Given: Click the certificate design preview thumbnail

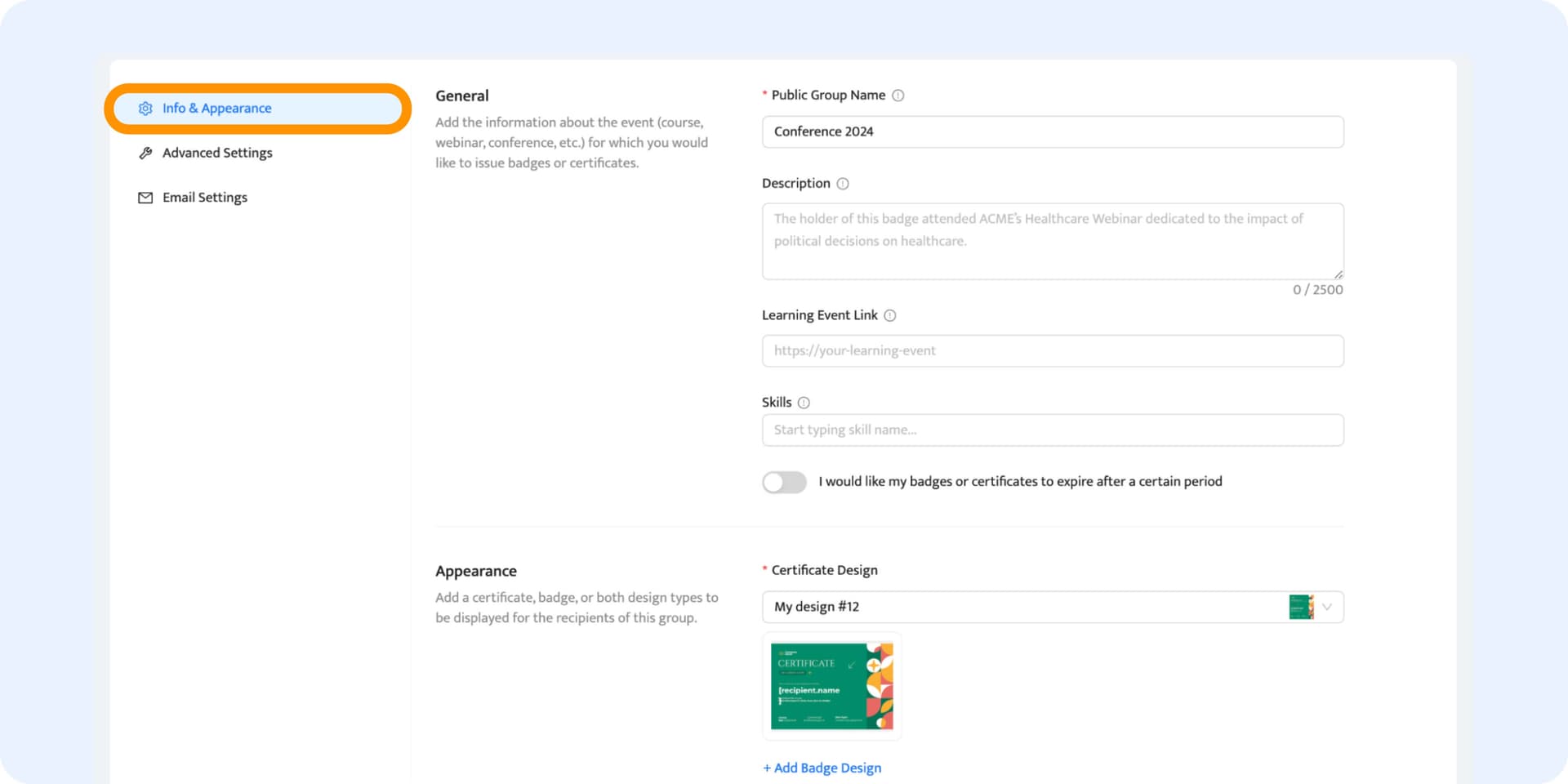Looking at the screenshot, I should [831, 686].
